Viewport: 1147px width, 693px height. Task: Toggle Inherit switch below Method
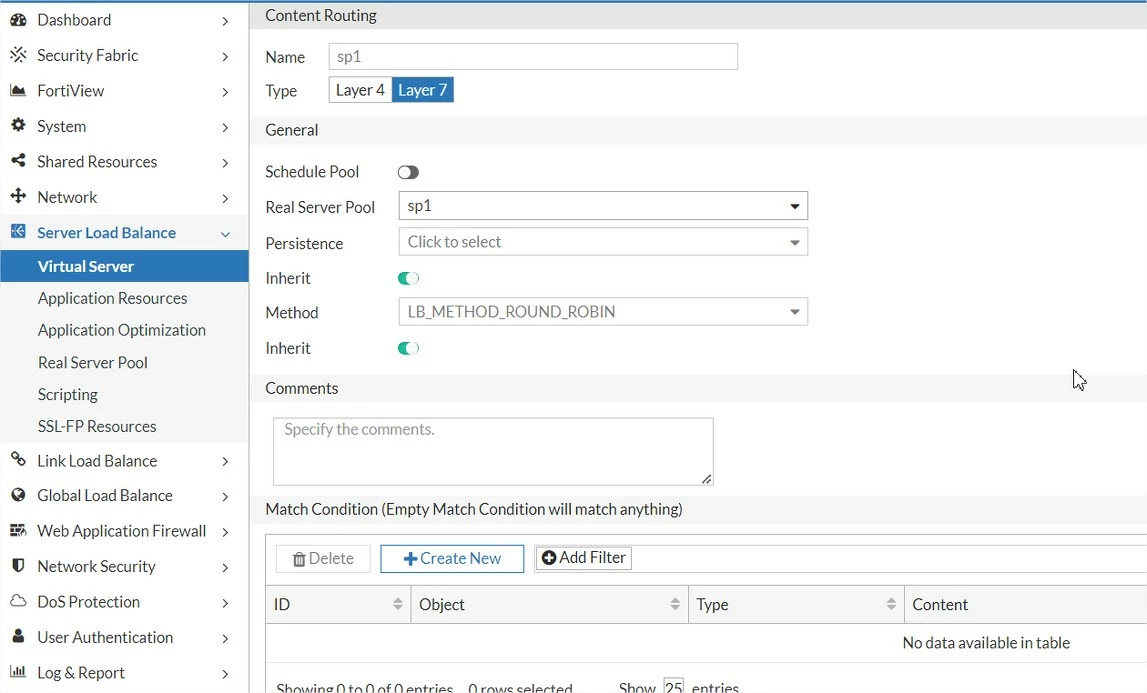408,348
